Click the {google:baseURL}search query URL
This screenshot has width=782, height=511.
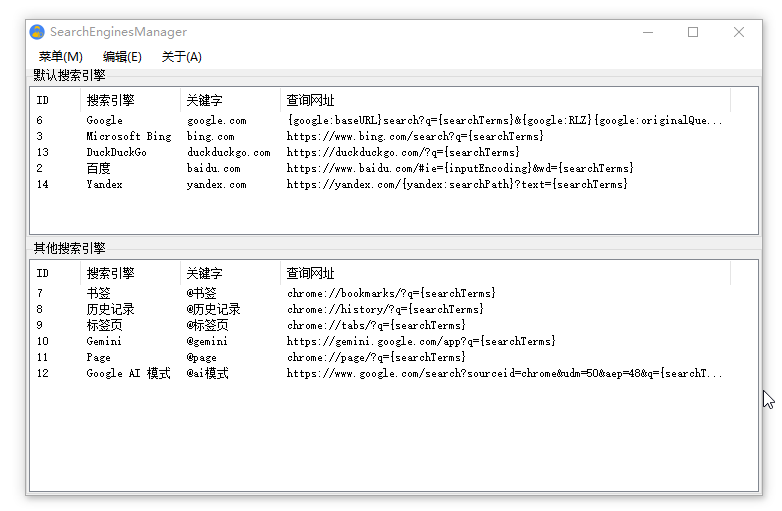tap(504, 120)
